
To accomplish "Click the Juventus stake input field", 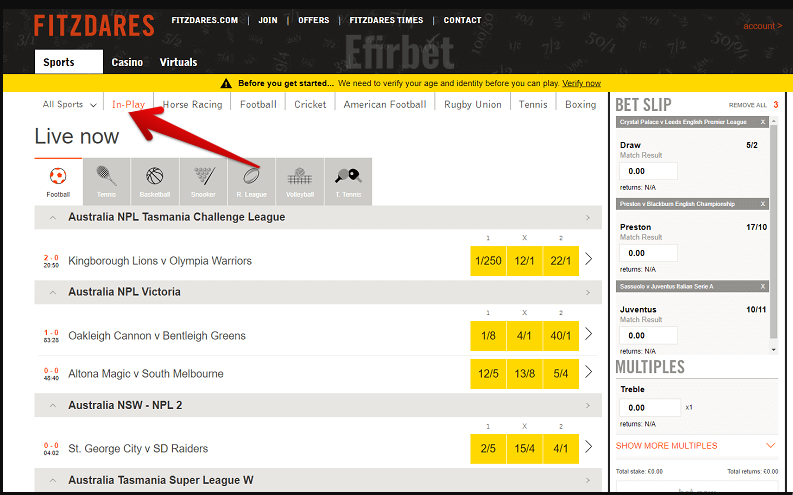I will point(648,335).
